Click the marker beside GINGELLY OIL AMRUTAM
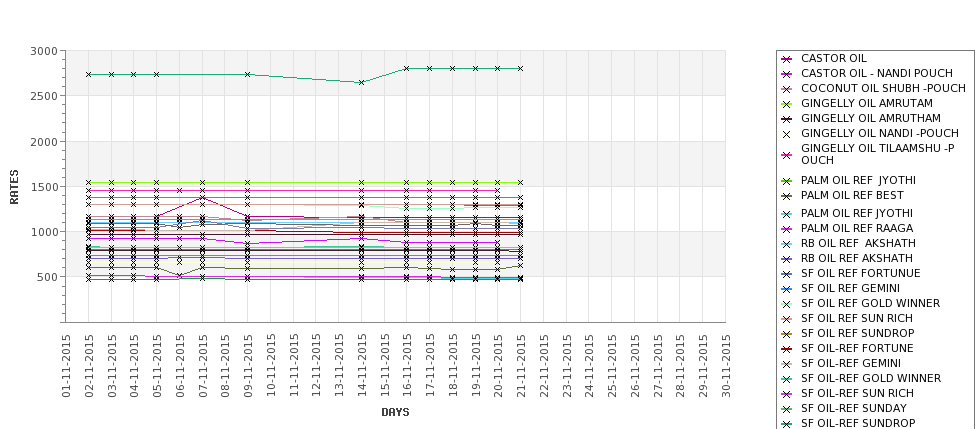The image size is (975, 429). [787, 104]
